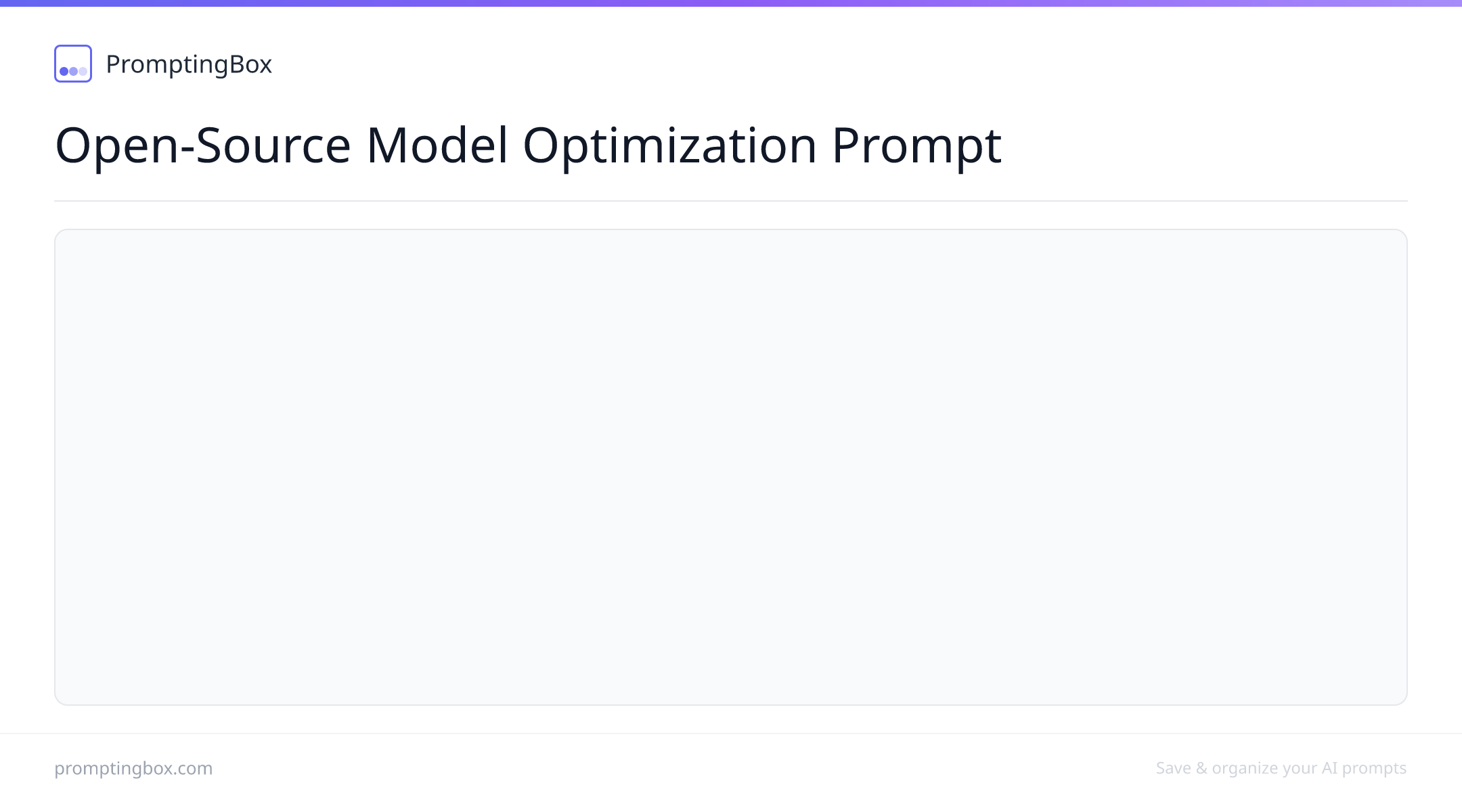Visit the promptingbox.com footer link
The image size is (1462, 812).
133,768
